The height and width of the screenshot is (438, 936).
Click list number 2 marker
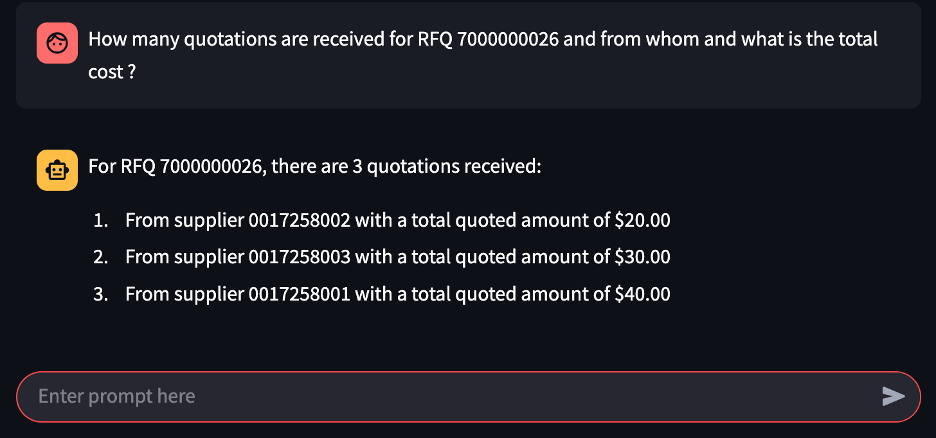pos(100,258)
